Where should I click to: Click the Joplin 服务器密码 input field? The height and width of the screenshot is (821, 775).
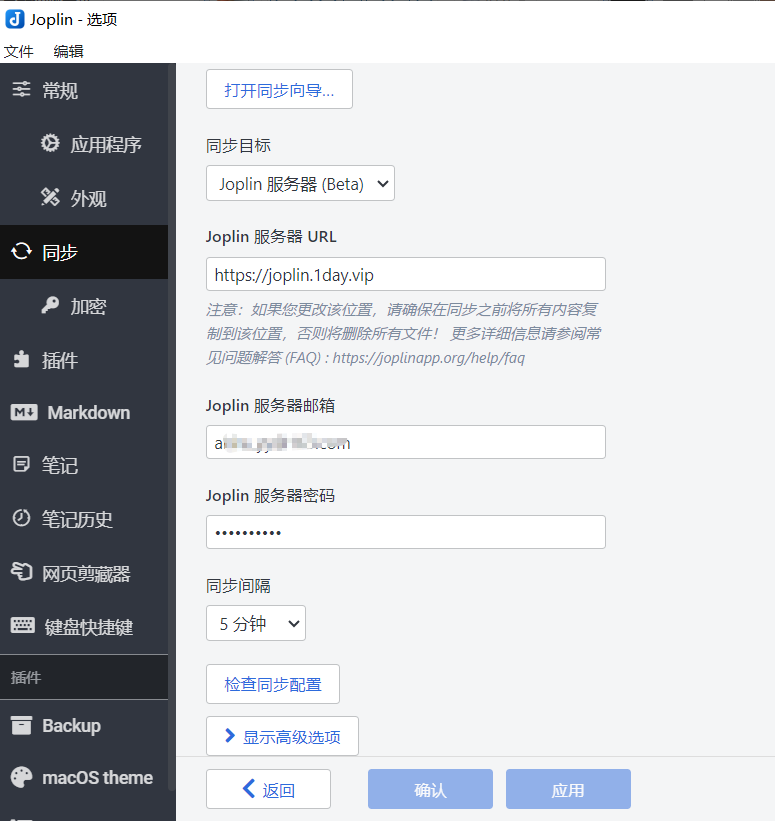[x=406, y=532]
